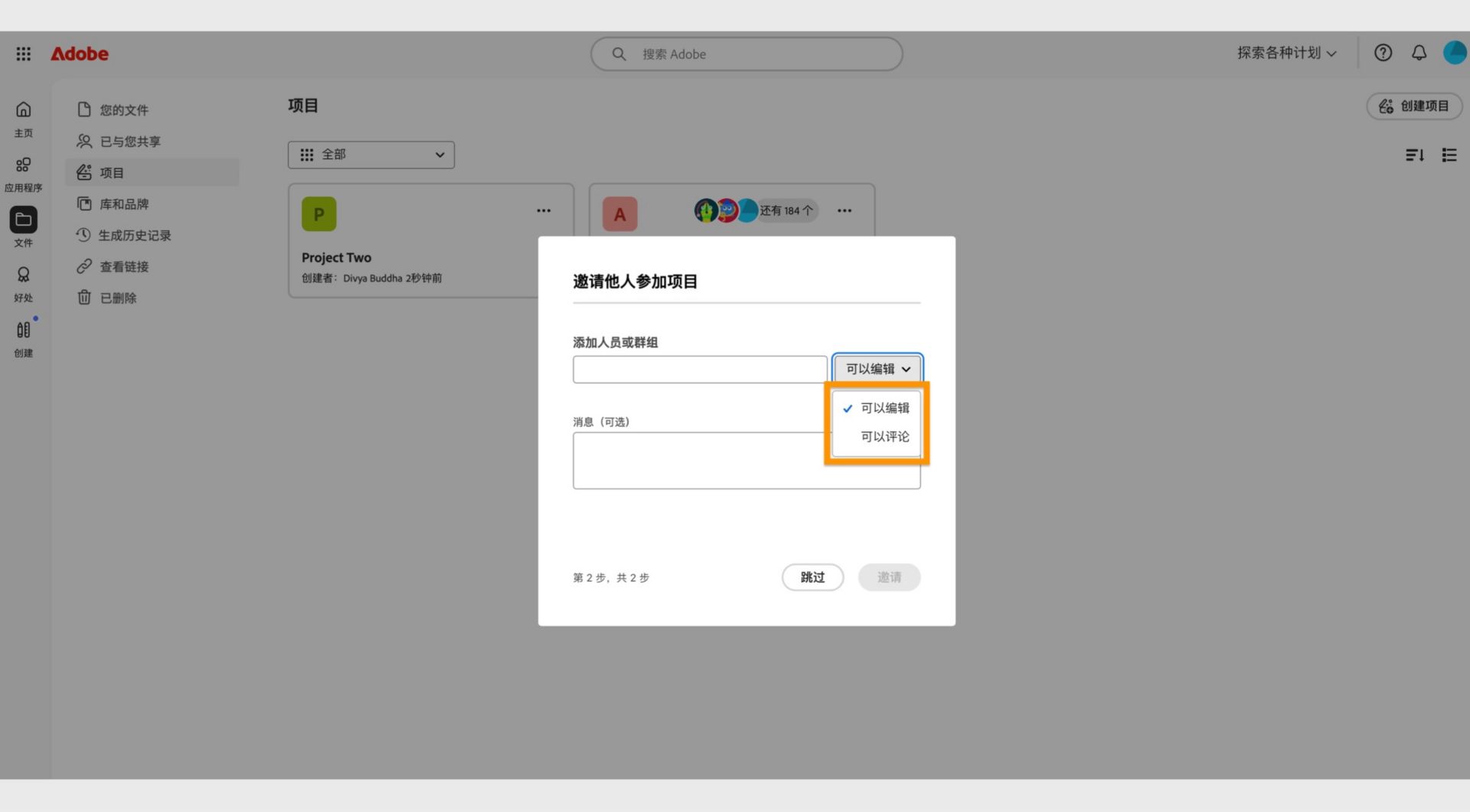This screenshot has width=1470, height=812.
Task: Open Project Two more options menu
Action: tap(544, 210)
